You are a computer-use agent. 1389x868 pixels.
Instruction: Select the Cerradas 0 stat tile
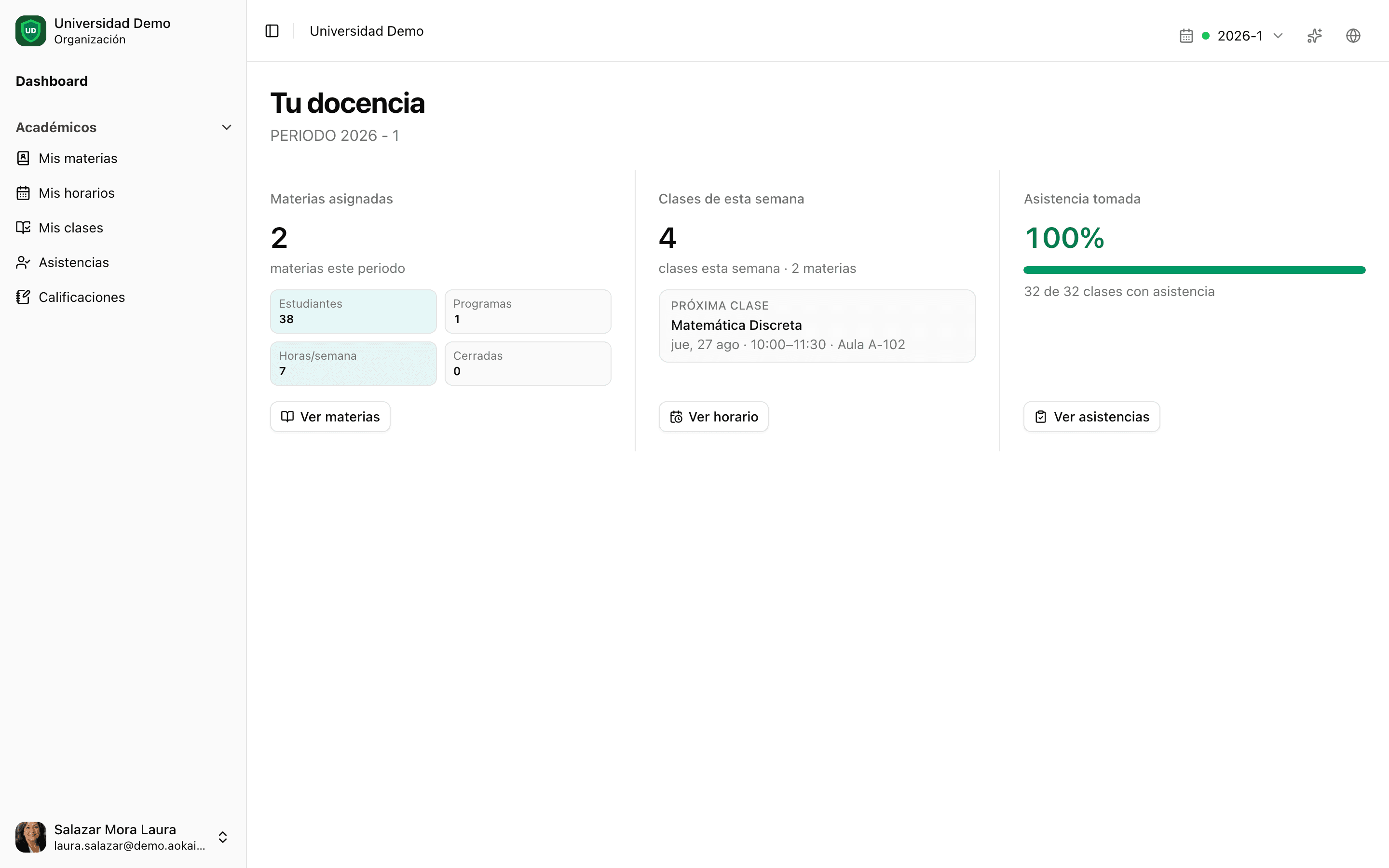528,364
